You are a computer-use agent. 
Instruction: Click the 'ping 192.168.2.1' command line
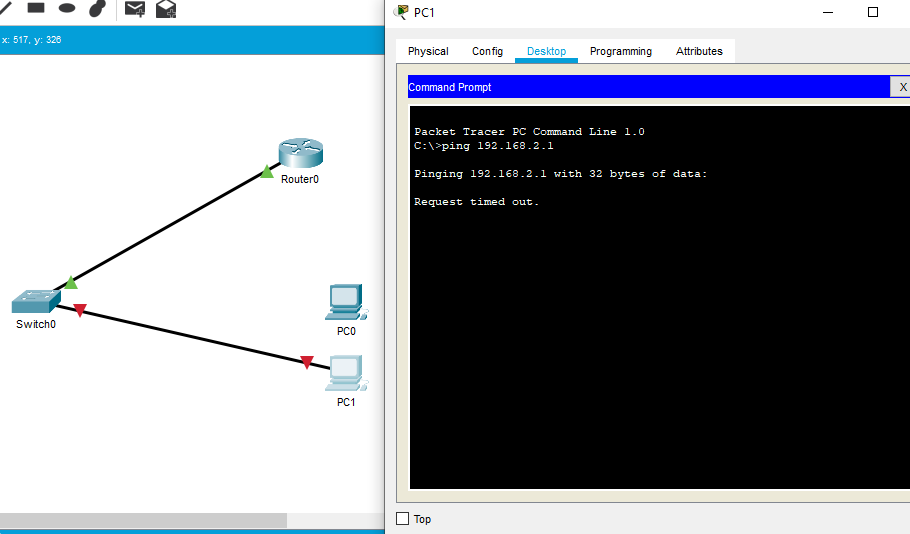click(484, 146)
